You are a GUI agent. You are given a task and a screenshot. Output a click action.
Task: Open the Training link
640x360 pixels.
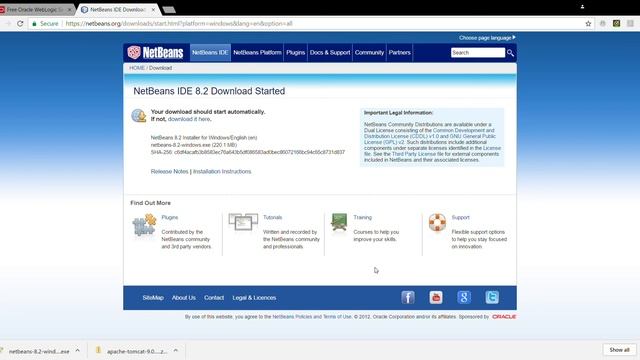coord(362,218)
